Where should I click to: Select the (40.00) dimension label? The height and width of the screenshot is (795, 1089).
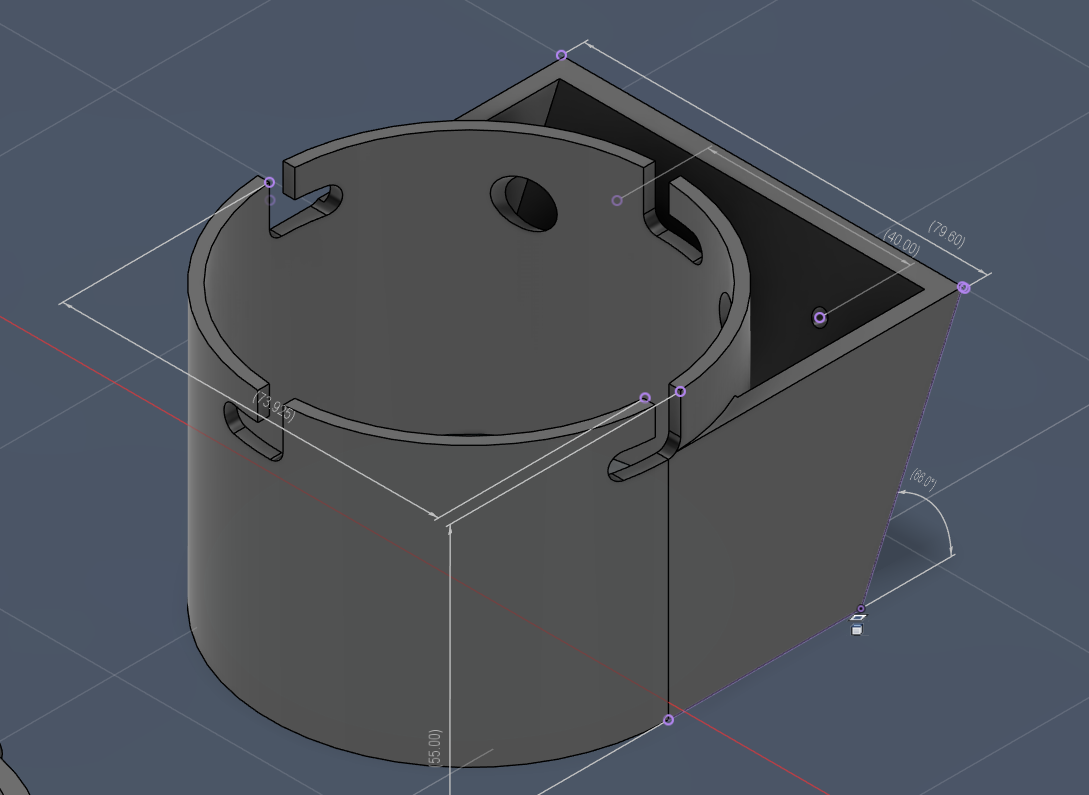(x=901, y=243)
